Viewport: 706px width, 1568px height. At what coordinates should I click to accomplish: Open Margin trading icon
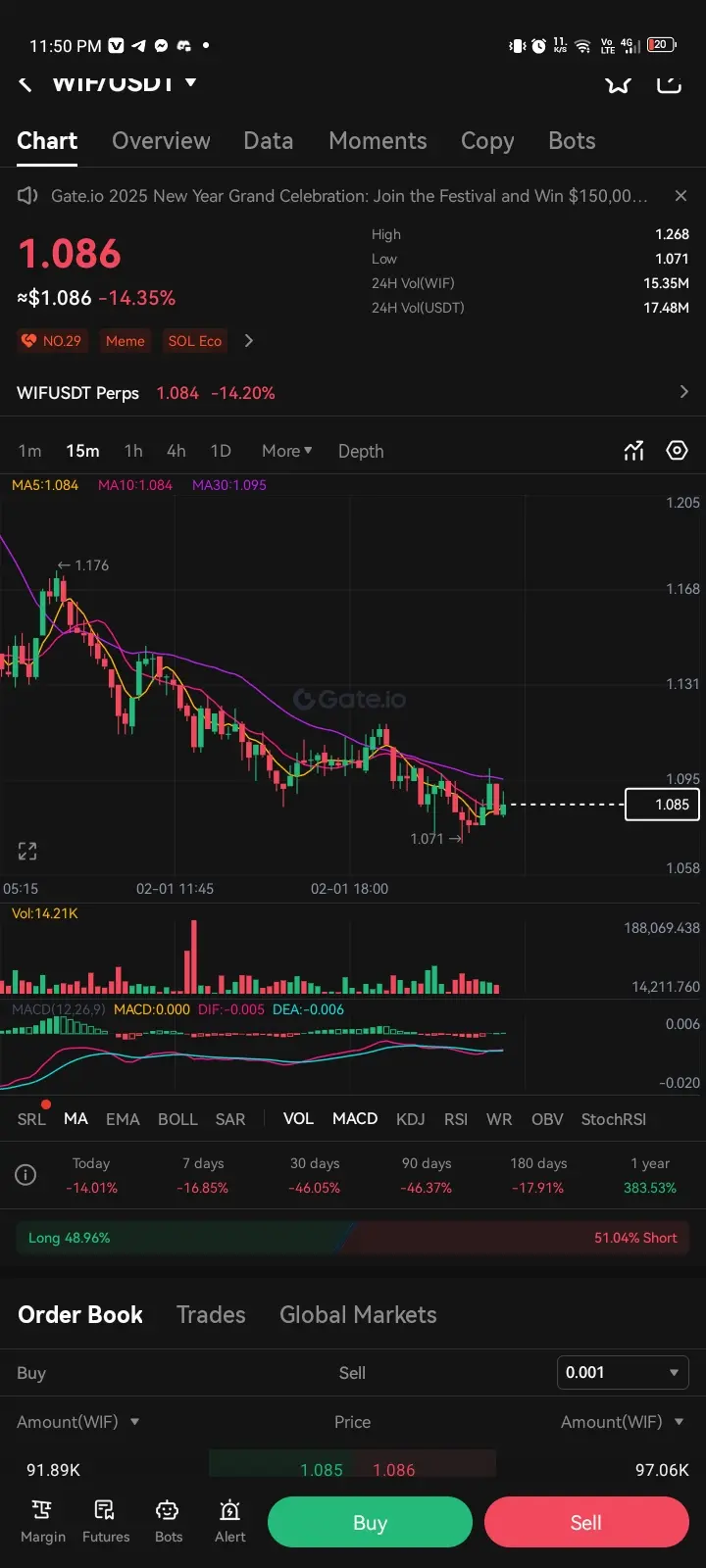(43, 1521)
